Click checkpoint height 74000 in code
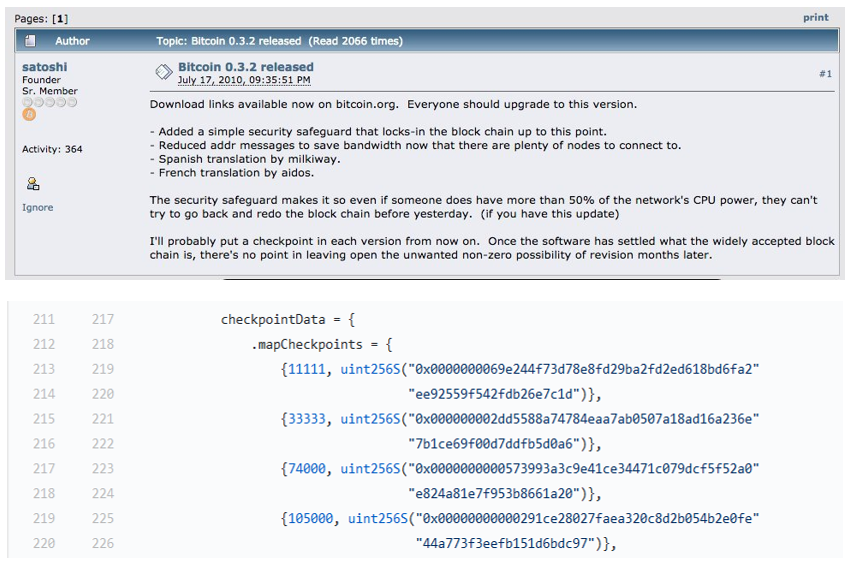 click(x=306, y=468)
